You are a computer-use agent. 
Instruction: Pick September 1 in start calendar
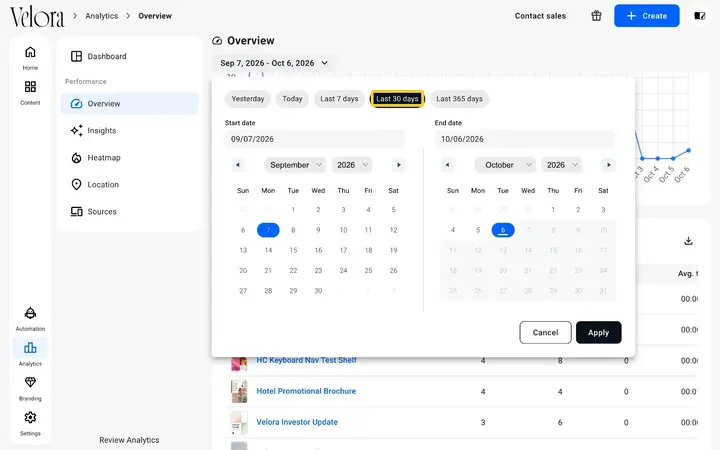click(293, 210)
